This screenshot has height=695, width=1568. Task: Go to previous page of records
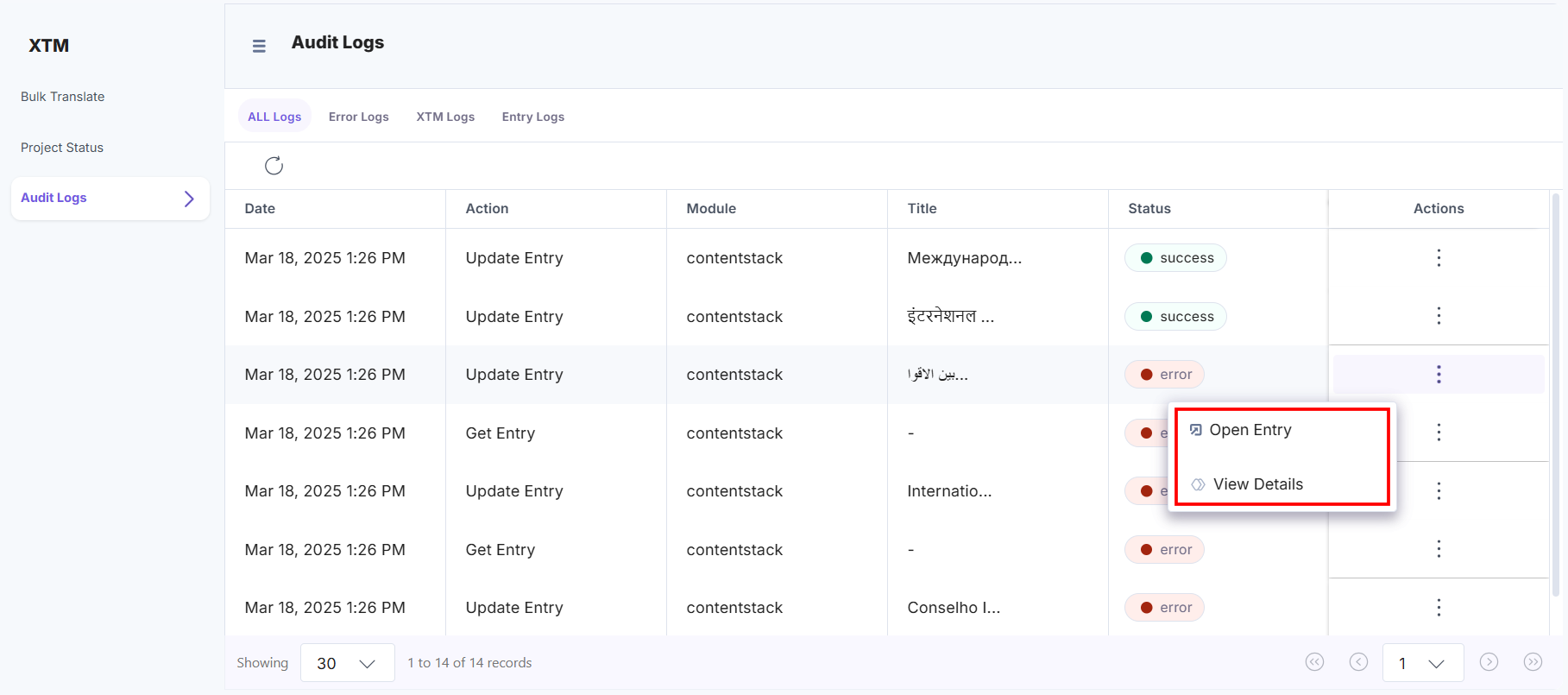1358,662
